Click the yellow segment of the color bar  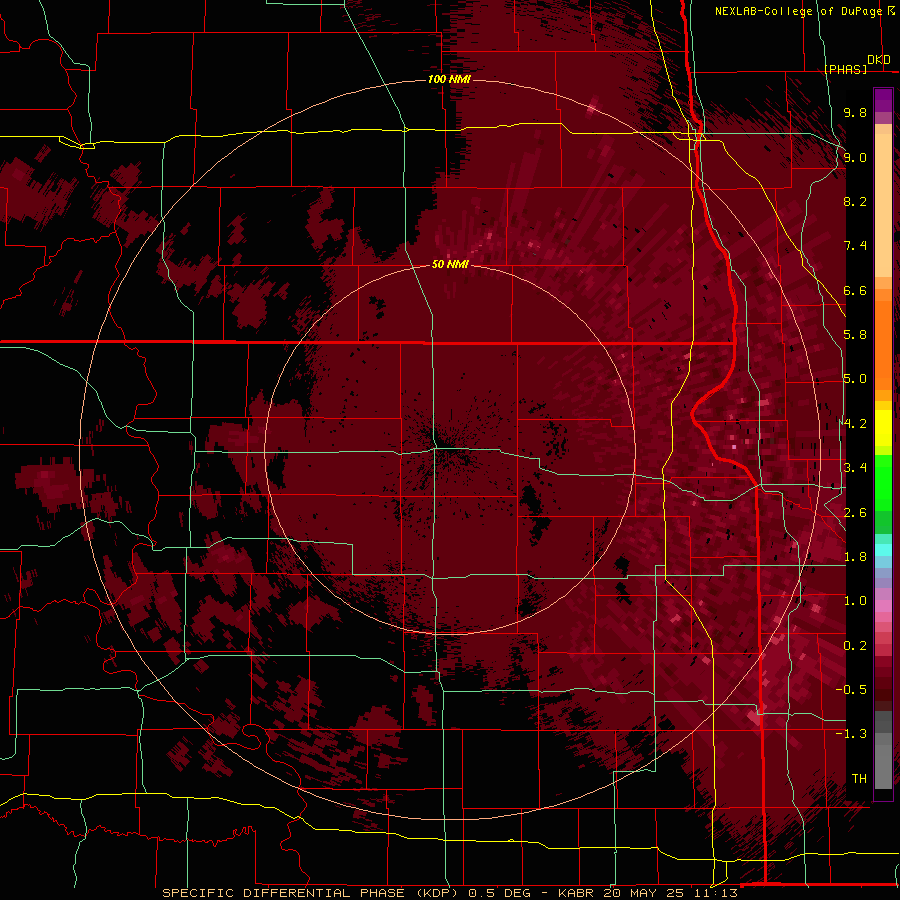[883, 428]
